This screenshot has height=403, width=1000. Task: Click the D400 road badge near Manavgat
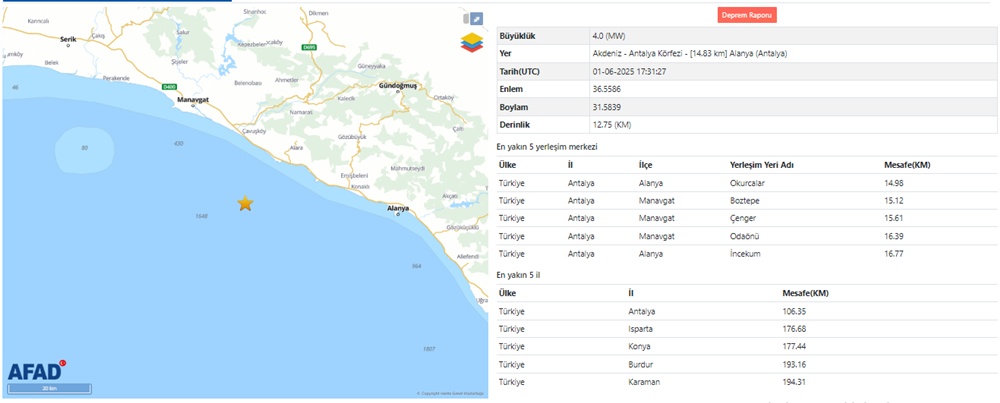pos(168,87)
